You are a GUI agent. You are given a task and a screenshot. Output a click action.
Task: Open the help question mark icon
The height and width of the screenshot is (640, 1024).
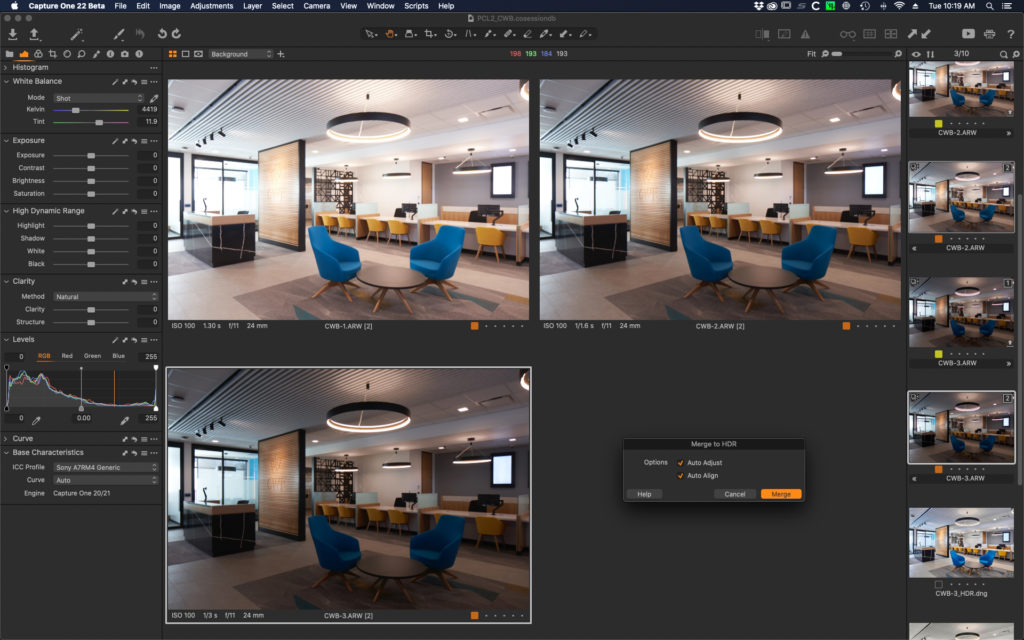click(x=1011, y=34)
